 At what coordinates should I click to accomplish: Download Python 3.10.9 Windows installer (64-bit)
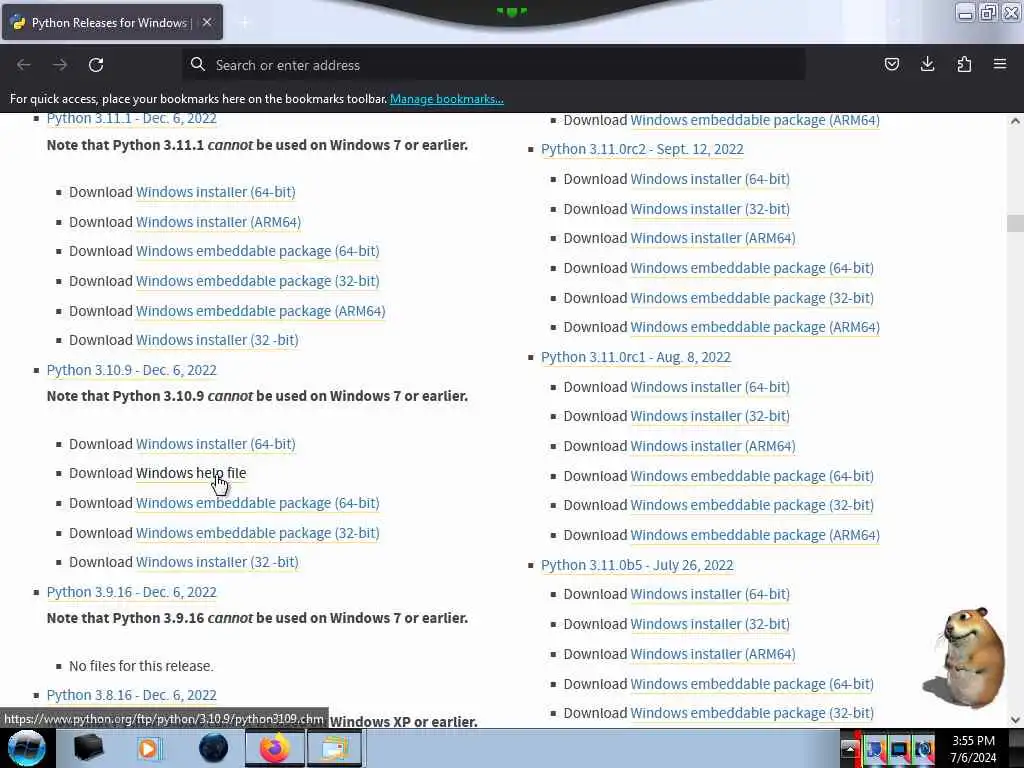216,444
